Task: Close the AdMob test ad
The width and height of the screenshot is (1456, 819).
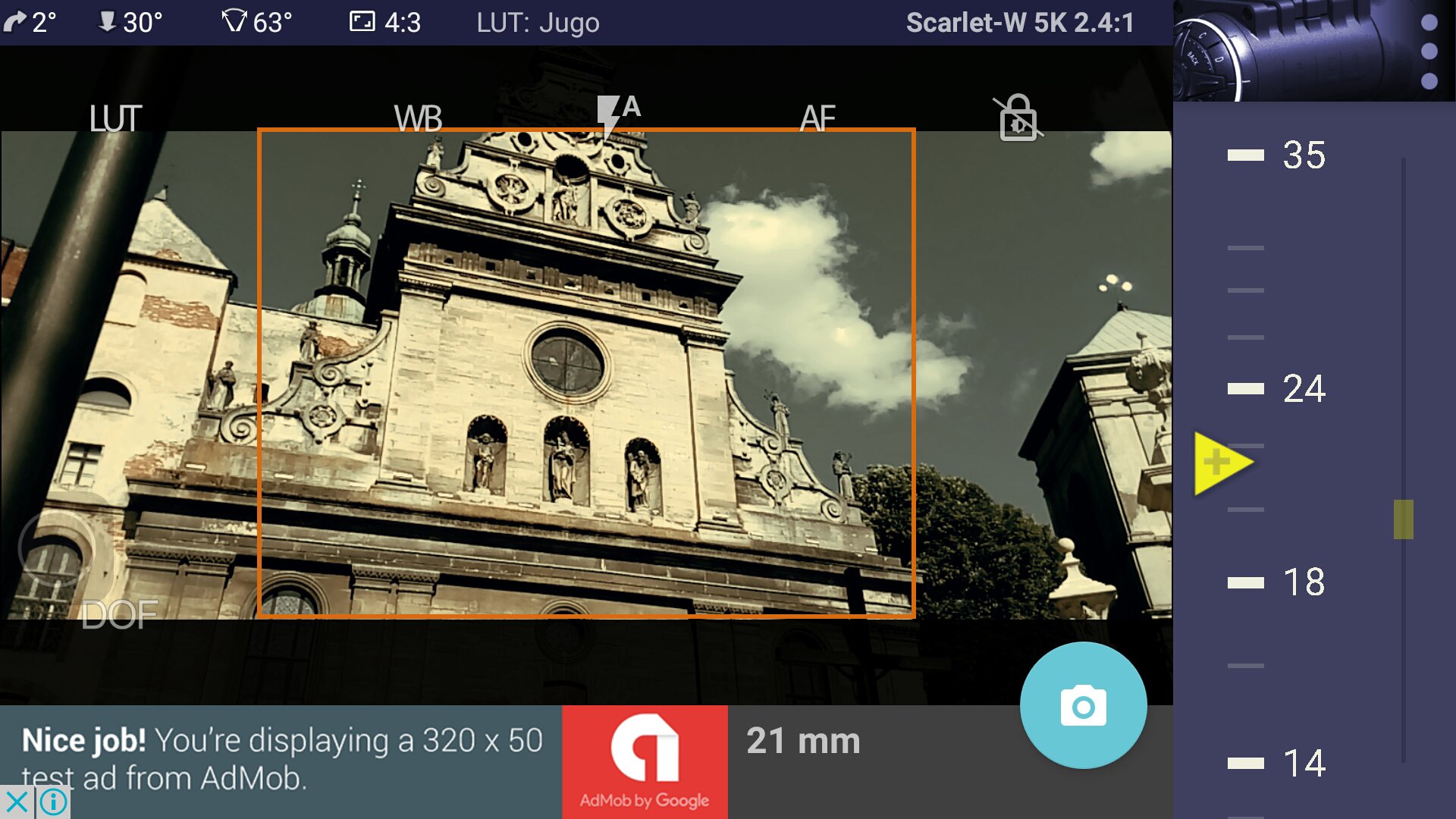Action: point(17,802)
